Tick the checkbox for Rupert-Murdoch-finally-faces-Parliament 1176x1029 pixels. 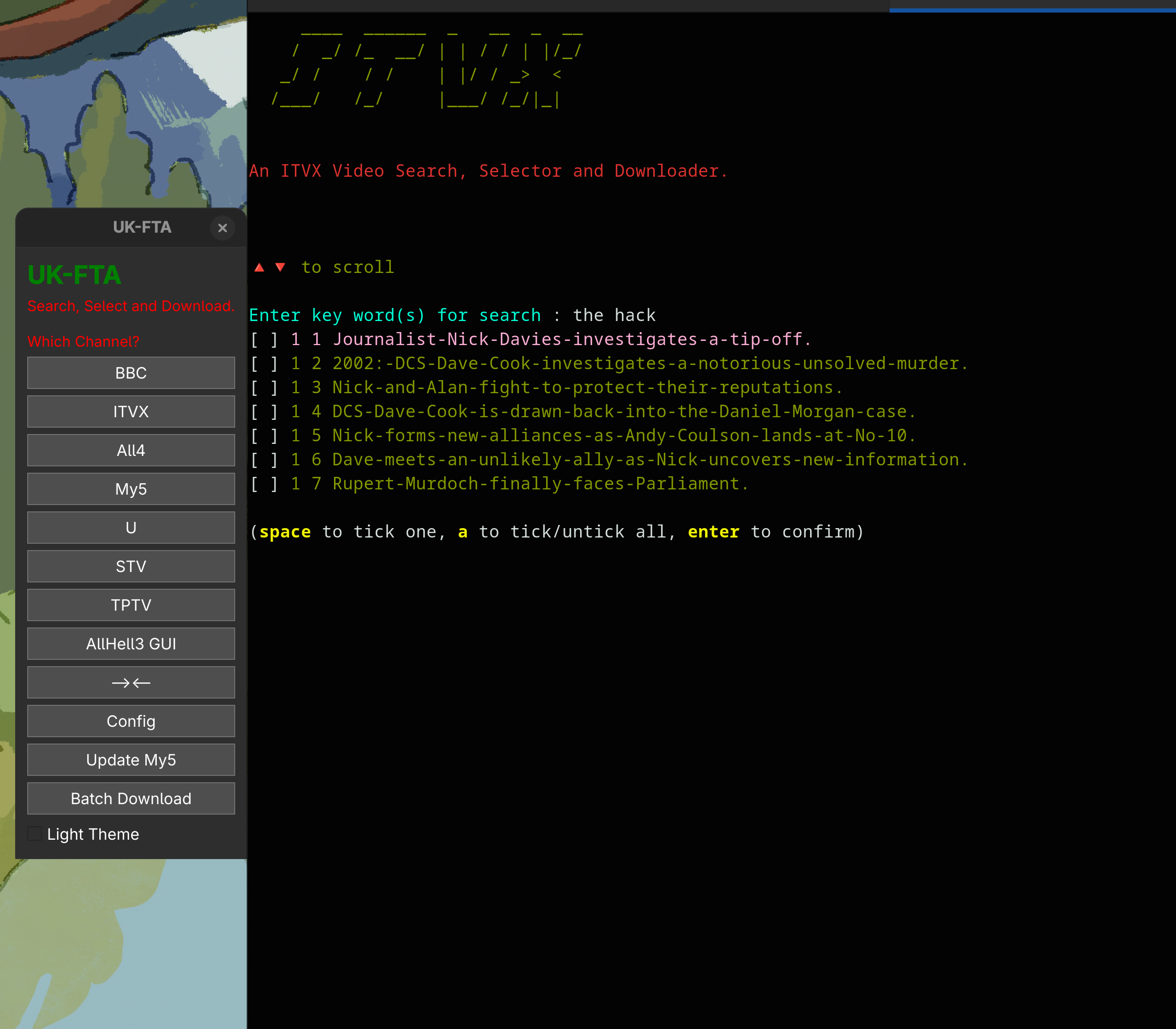264,484
